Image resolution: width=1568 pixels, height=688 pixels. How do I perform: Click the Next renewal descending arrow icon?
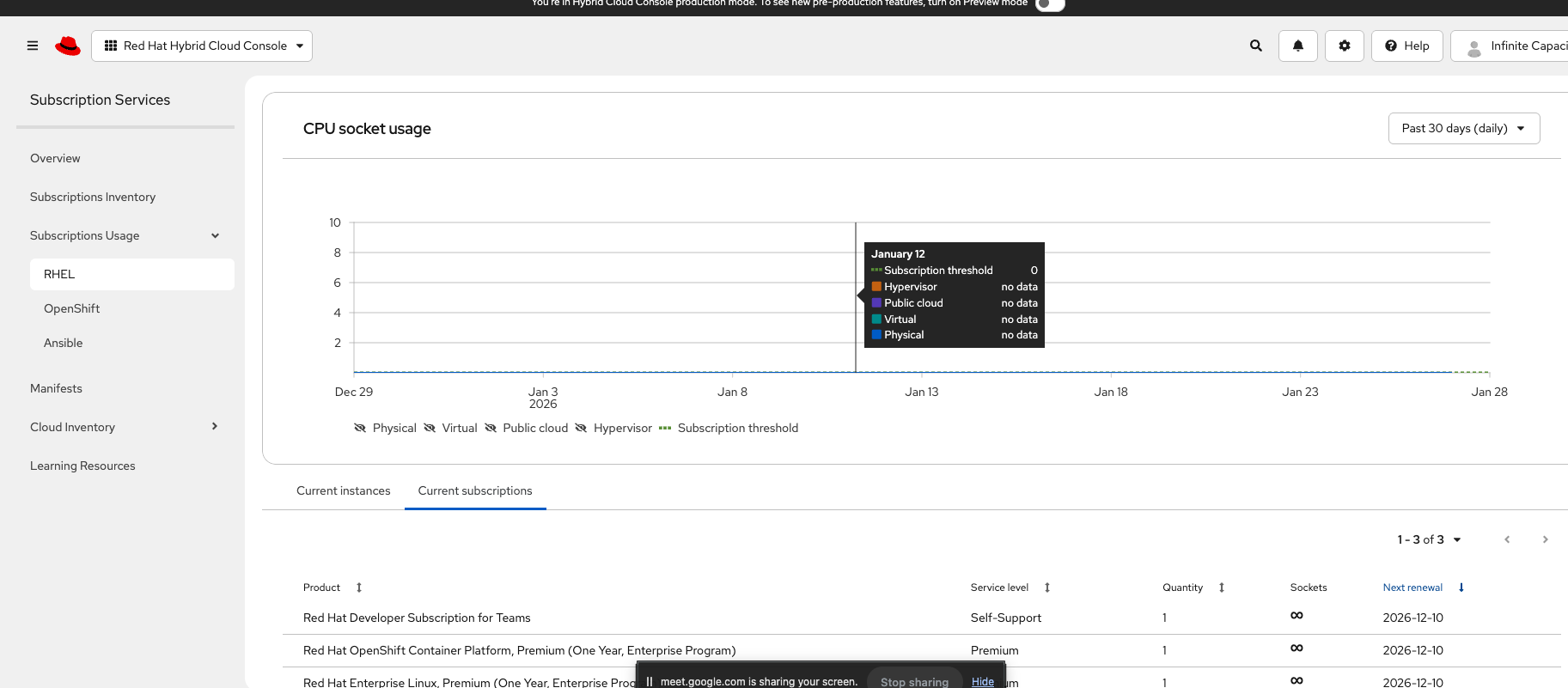click(1461, 588)
